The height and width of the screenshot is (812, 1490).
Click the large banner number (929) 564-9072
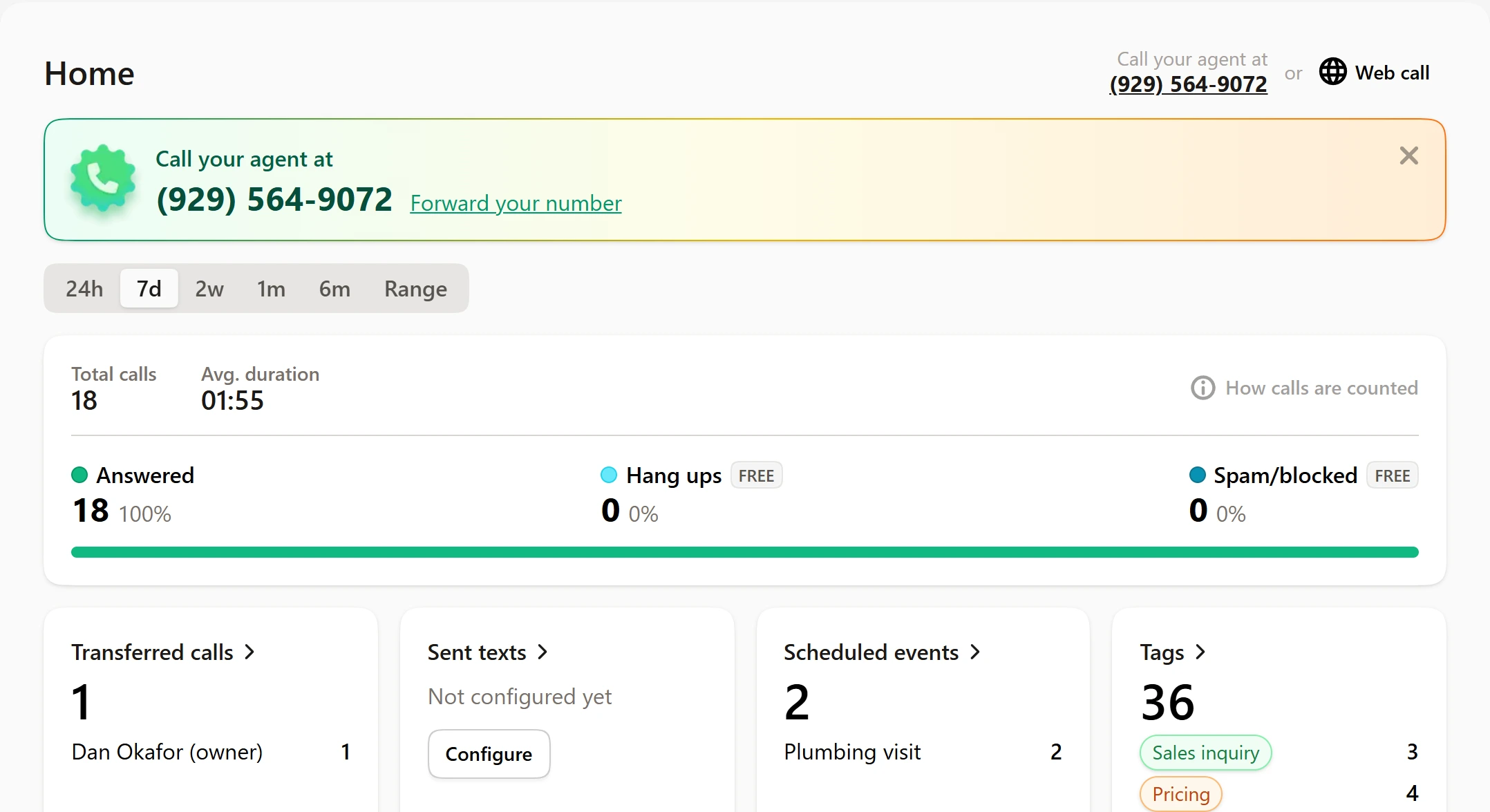pos(274,200)
